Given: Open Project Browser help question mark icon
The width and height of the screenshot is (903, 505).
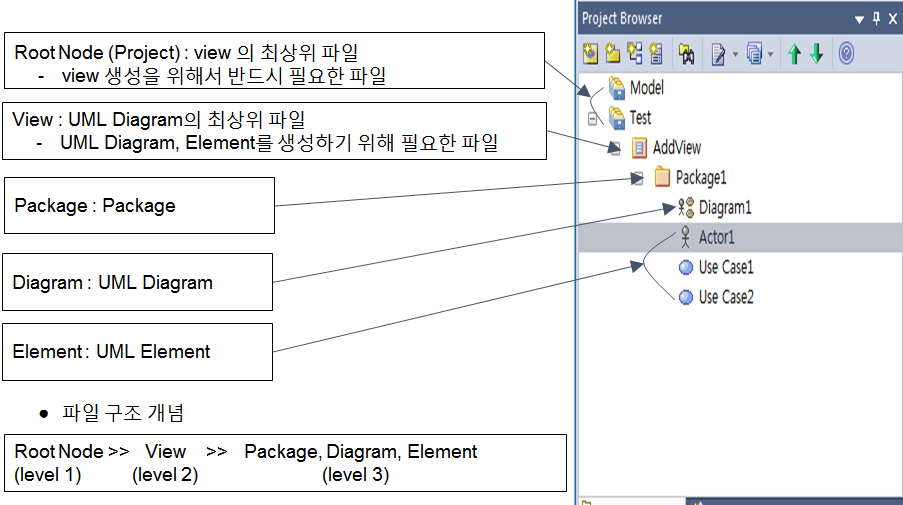Looking at the screenshot, I should [x=846, y=54].
